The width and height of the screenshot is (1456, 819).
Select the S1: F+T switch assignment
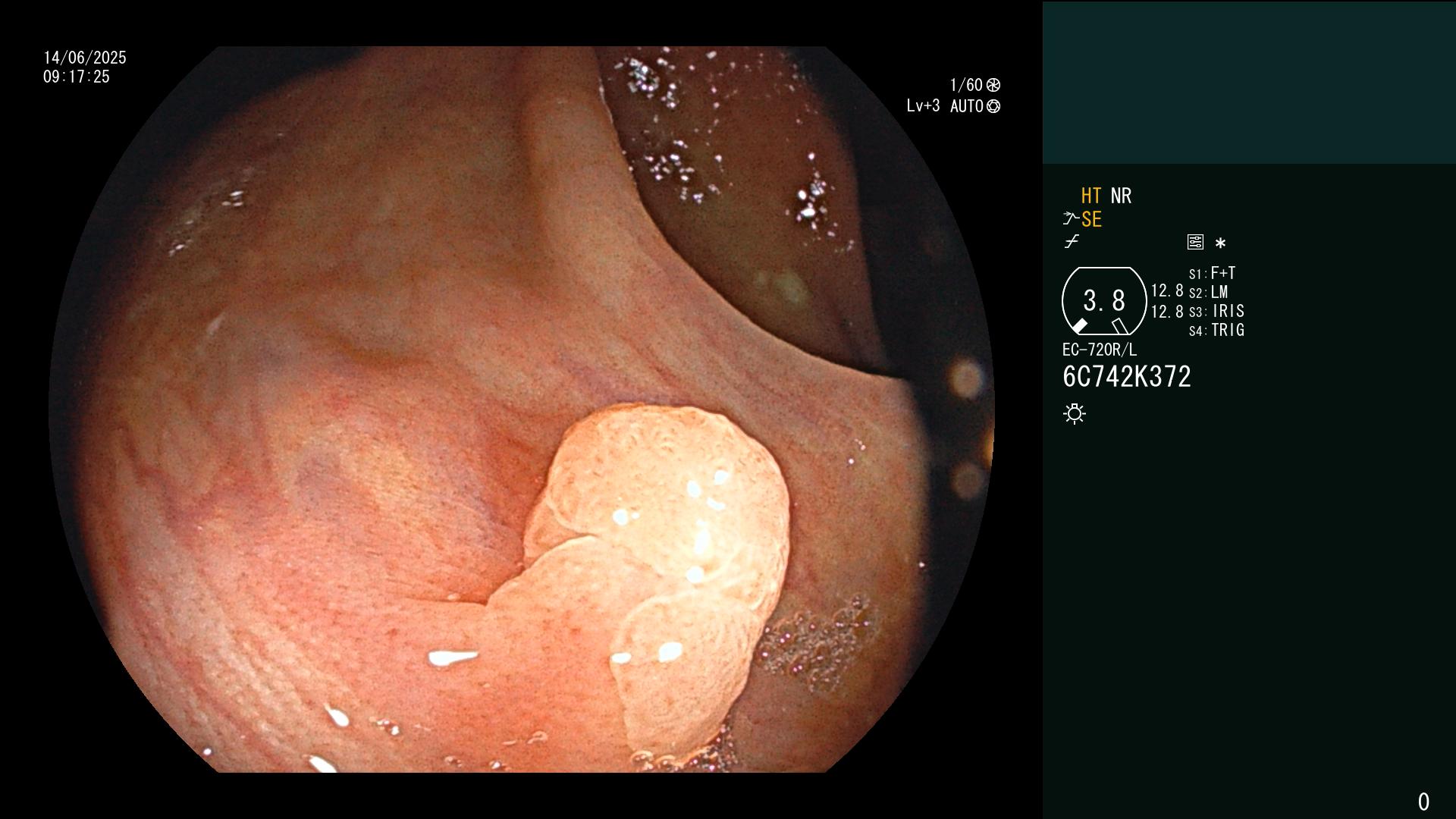(x=1212, y=273)
